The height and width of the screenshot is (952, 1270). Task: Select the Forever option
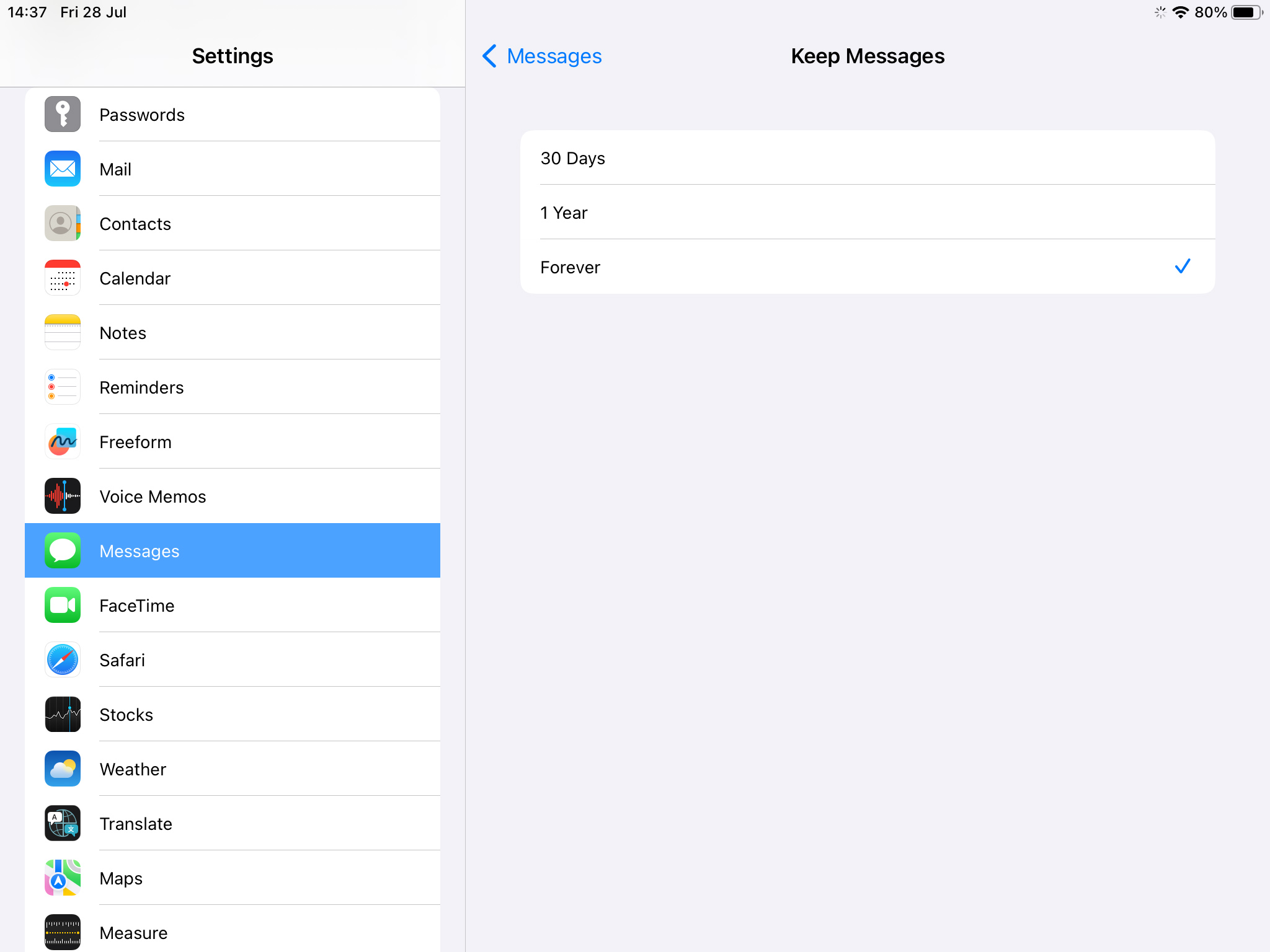pyautogui.click(x=868, y=267)
